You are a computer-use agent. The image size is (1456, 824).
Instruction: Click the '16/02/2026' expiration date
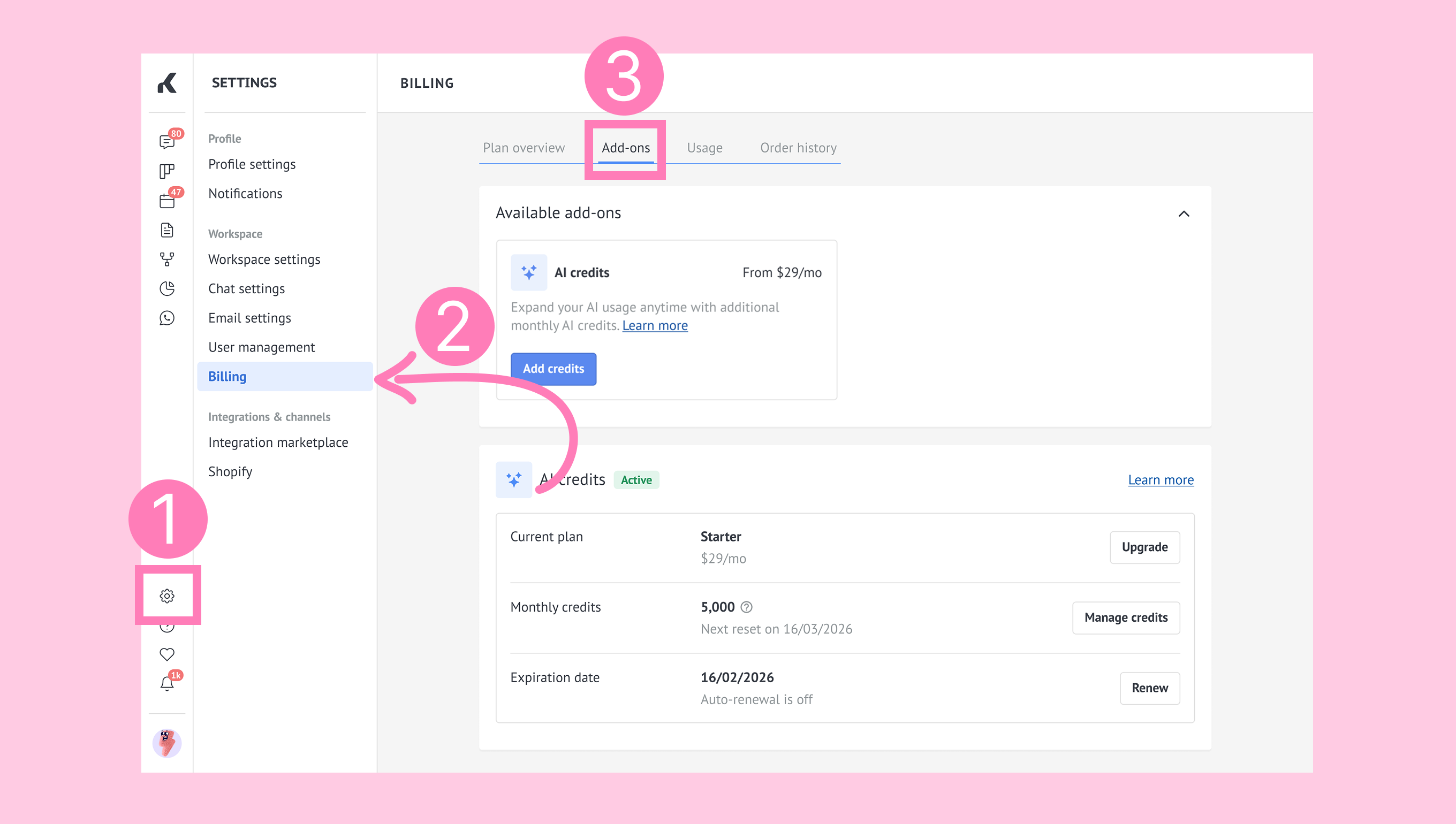click(x=737, y=677)
